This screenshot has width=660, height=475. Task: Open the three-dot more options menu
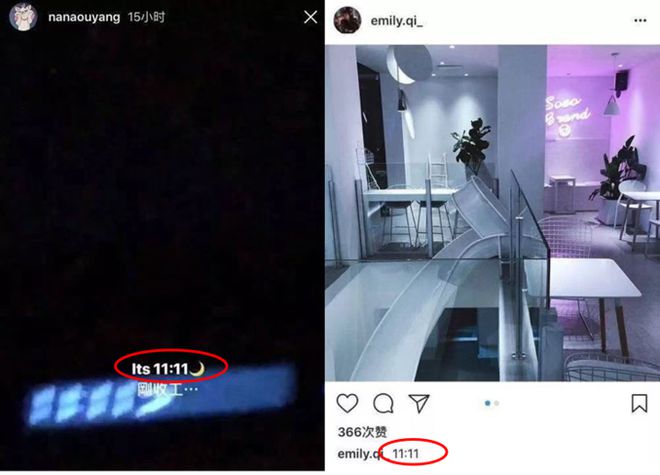(640, 20)
